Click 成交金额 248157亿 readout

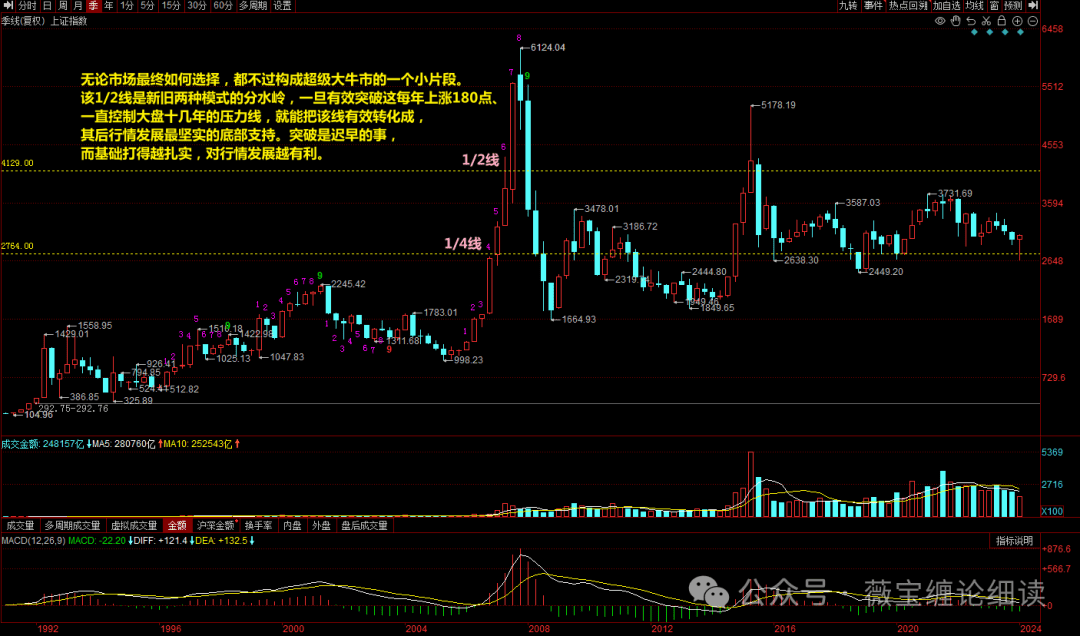point(42,444)
